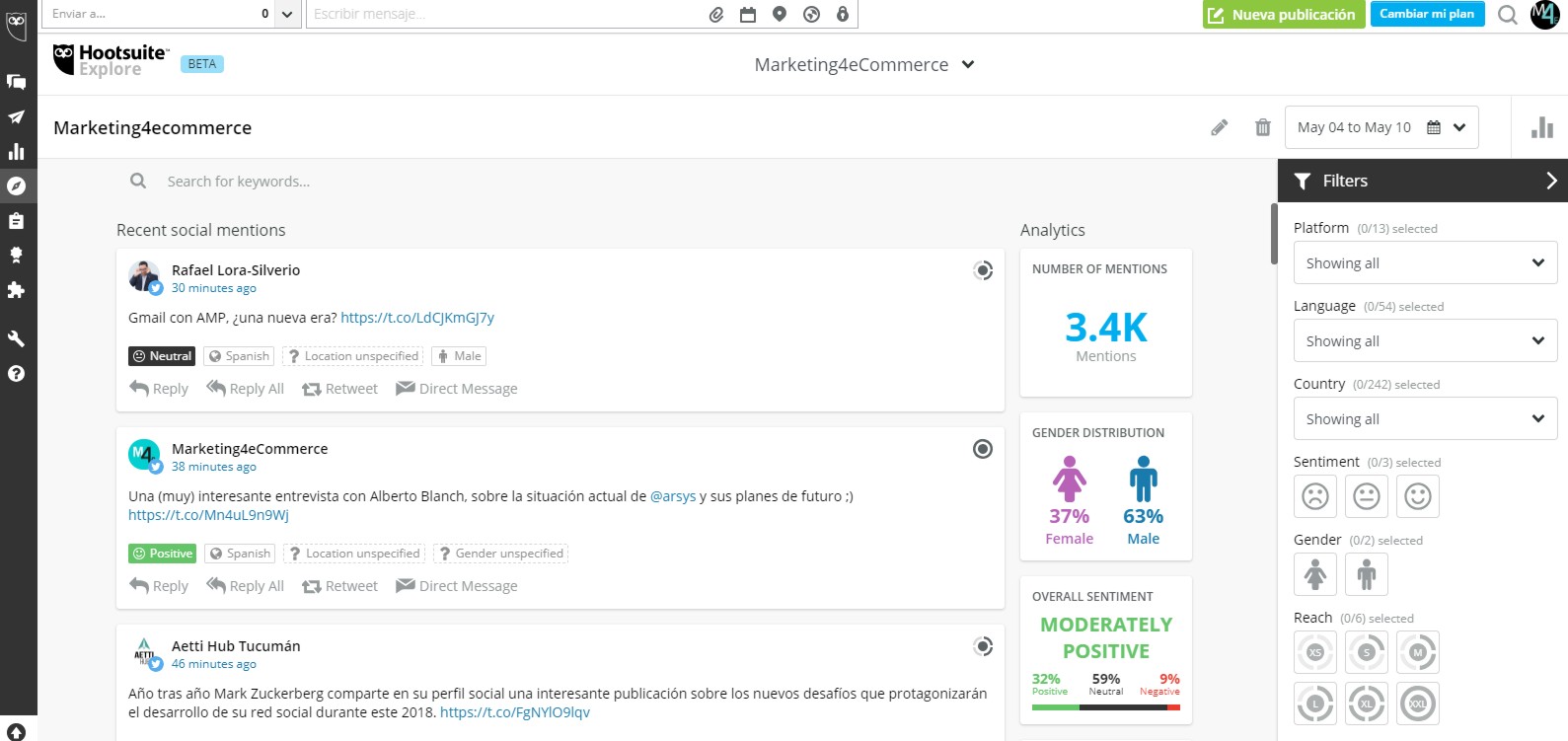Open Platform filter dropdown
The height and width of the screenshot is (741, 1568).
click(x=1425, y=262)
